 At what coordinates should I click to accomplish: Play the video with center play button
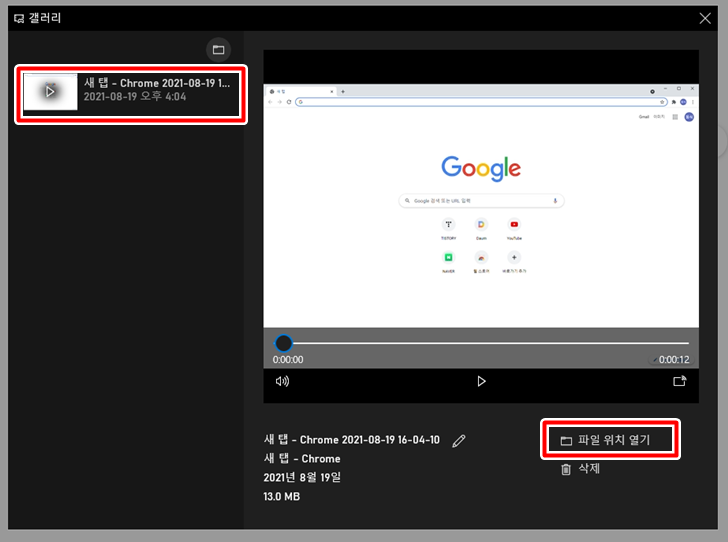pos(481,382)
